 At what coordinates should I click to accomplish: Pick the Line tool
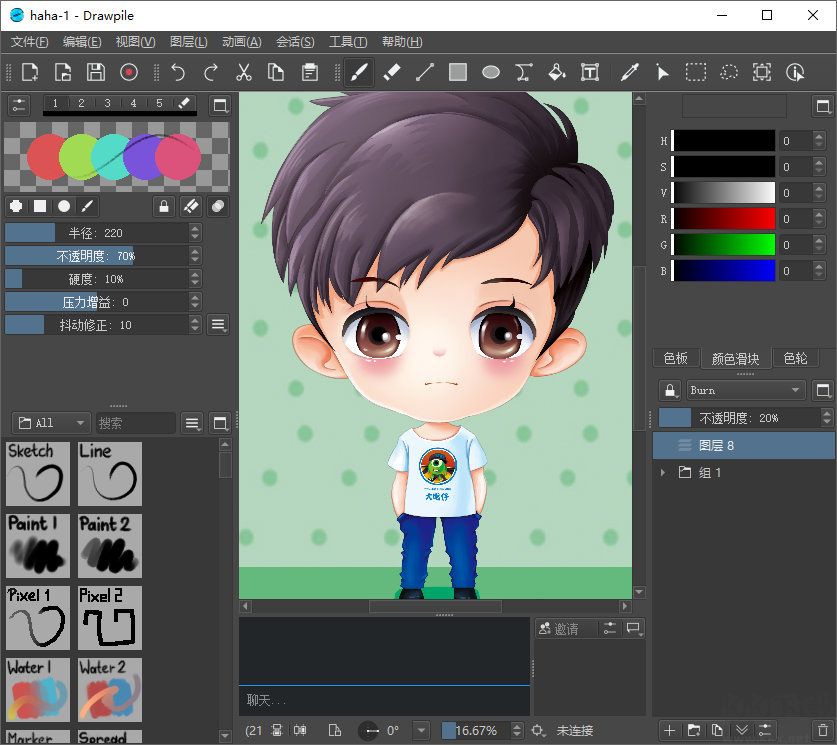click(423, 72)
